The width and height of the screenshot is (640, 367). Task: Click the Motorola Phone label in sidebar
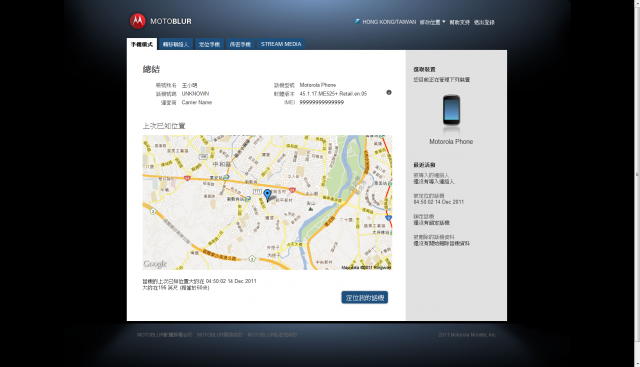[451, 142]
